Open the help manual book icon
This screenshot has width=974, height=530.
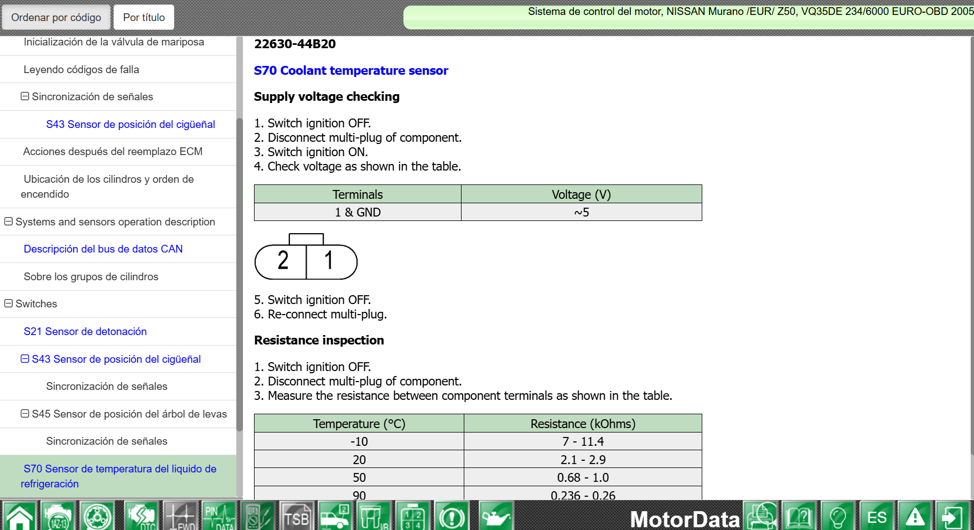pos(800,516)
